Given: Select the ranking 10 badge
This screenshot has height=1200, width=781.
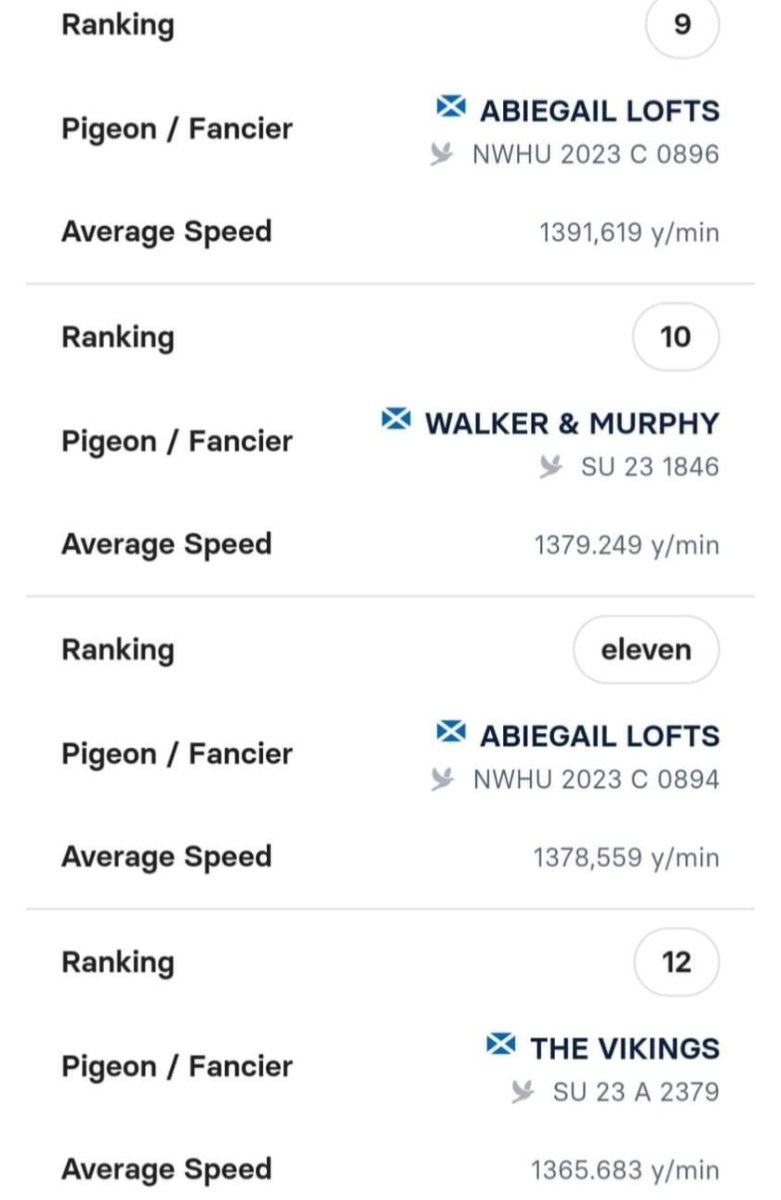Looking at the screenshot, I should (x=676, y=337).
